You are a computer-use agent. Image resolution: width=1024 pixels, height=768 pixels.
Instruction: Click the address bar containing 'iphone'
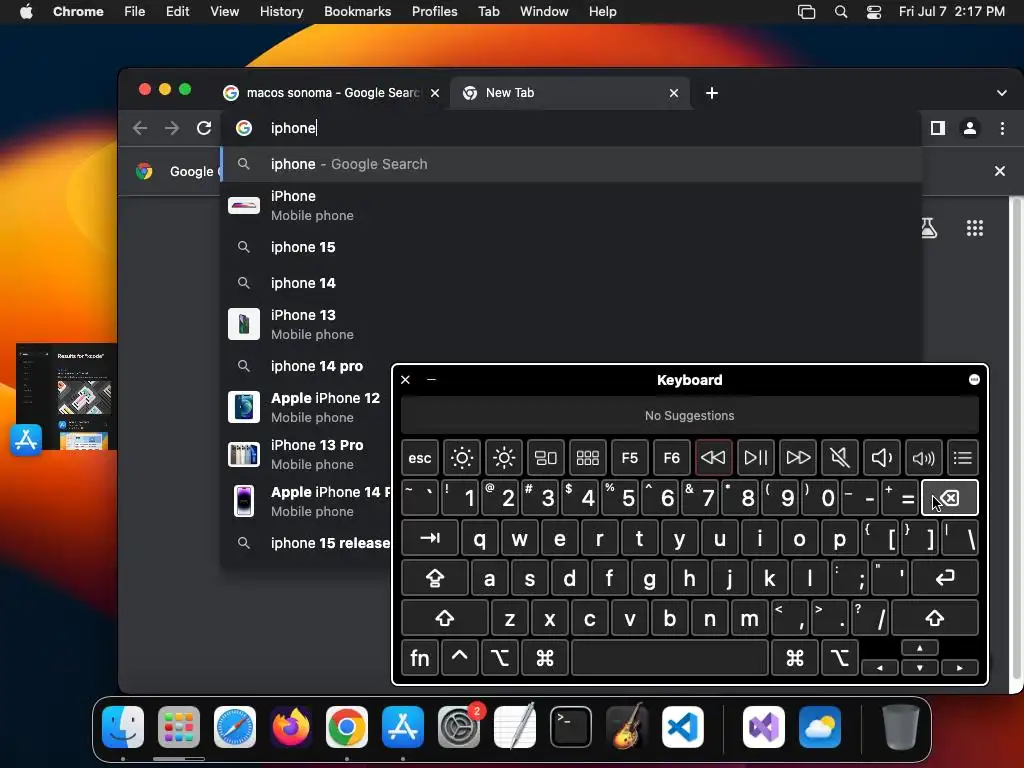(571, 128)
